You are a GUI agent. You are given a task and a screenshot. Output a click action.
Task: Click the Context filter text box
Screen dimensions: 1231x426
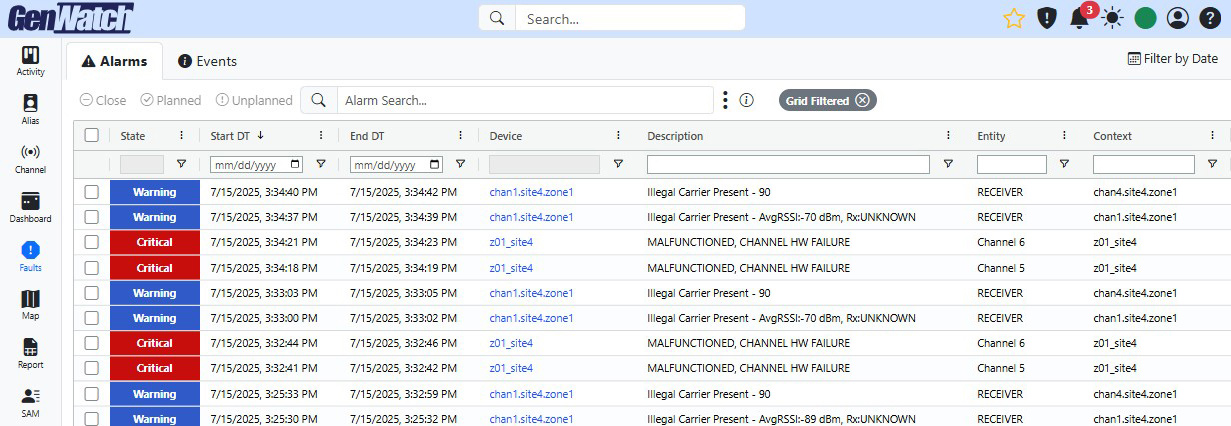click(1144, 164)
